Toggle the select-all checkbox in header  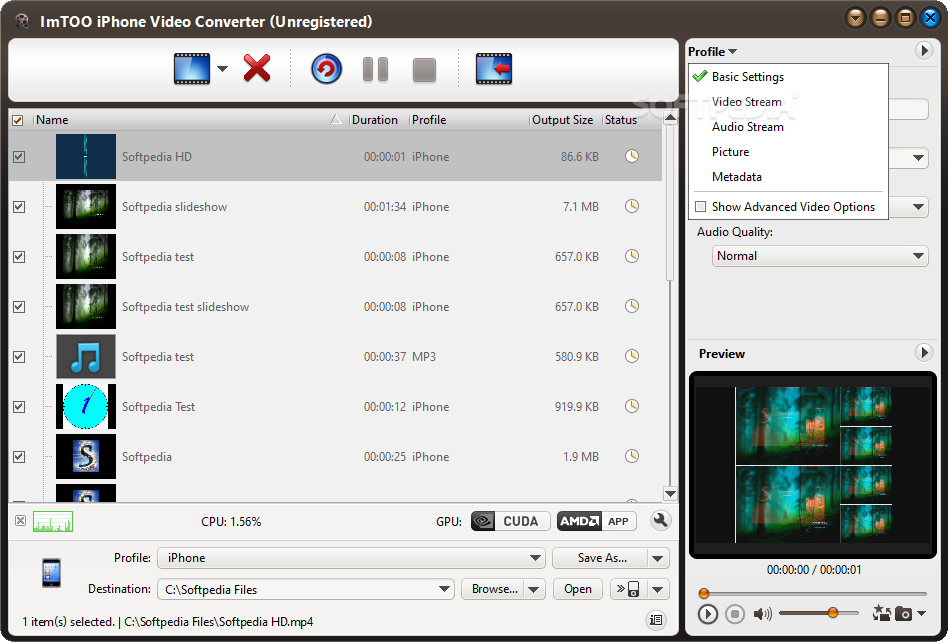tap(18, 120)
